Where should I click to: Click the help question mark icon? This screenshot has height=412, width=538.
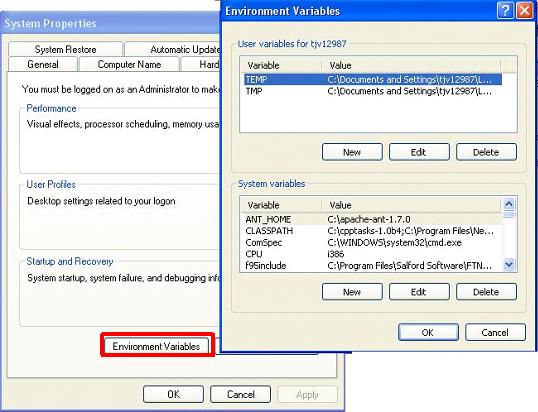(x=505, y=11)
